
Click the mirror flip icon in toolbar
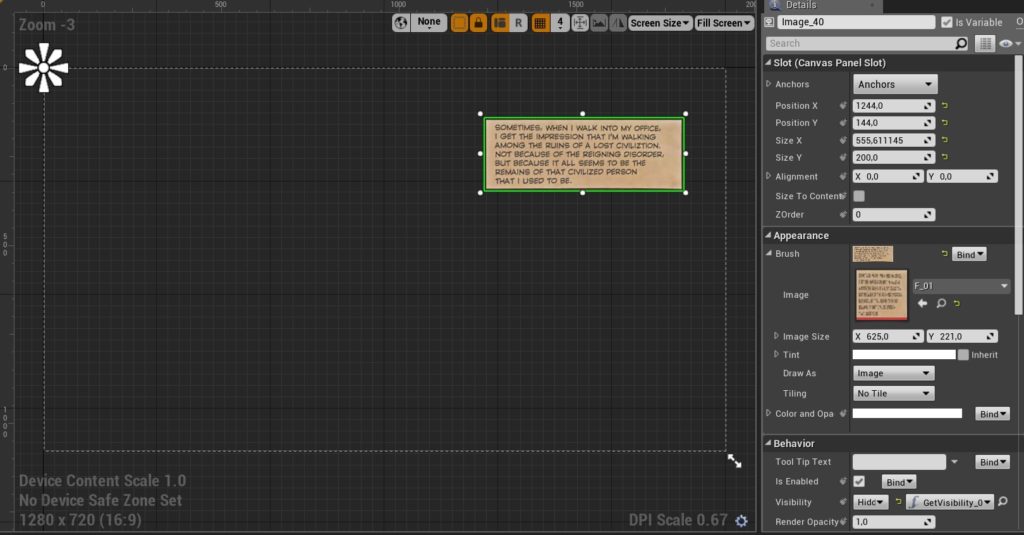(618, 23)
